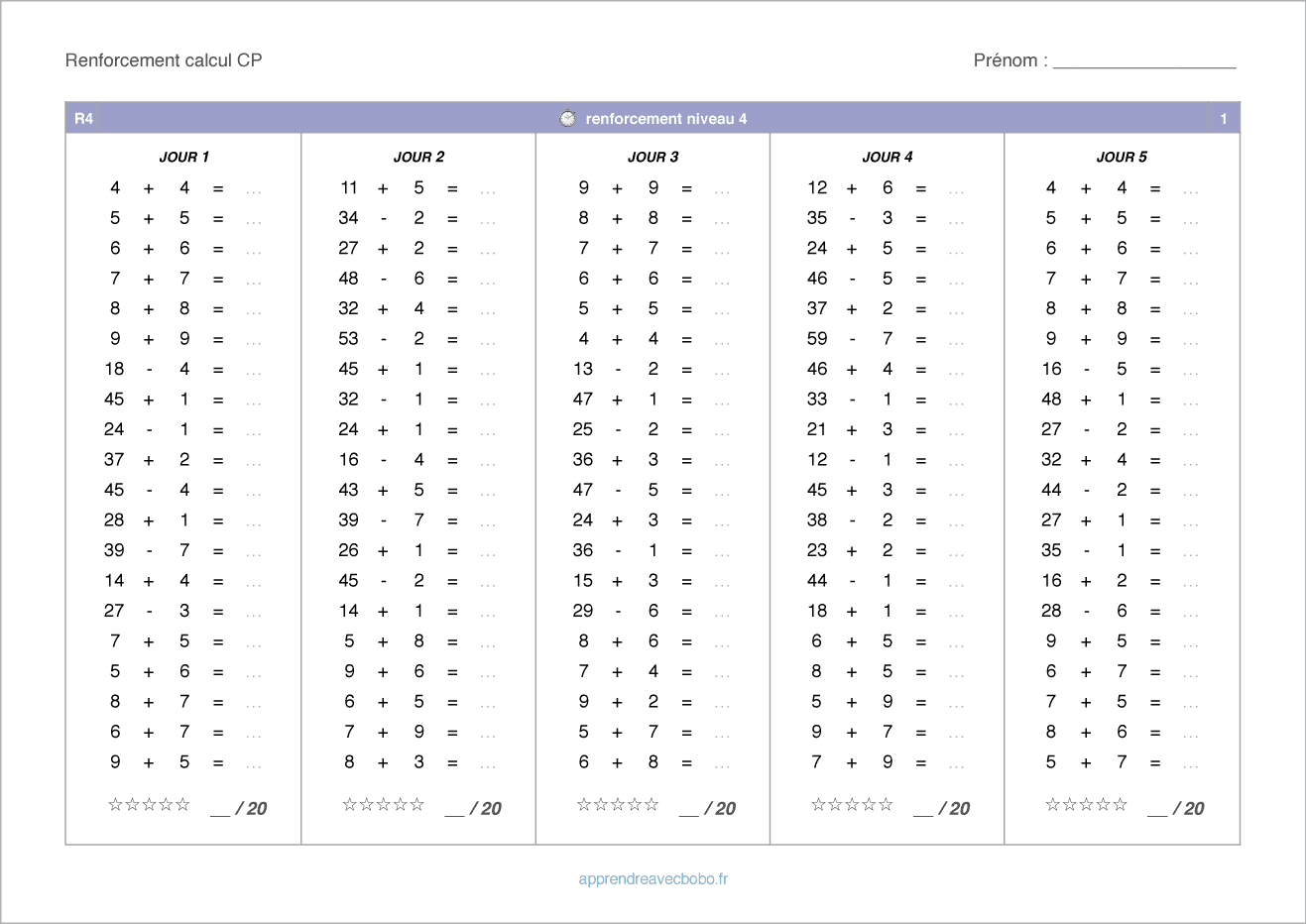Image resolution: width=1306 pixels, height=924 pixels.
Task: Click the '48 + 1 =' row in JOUR 5
Action: click(x=1121, y=400)
